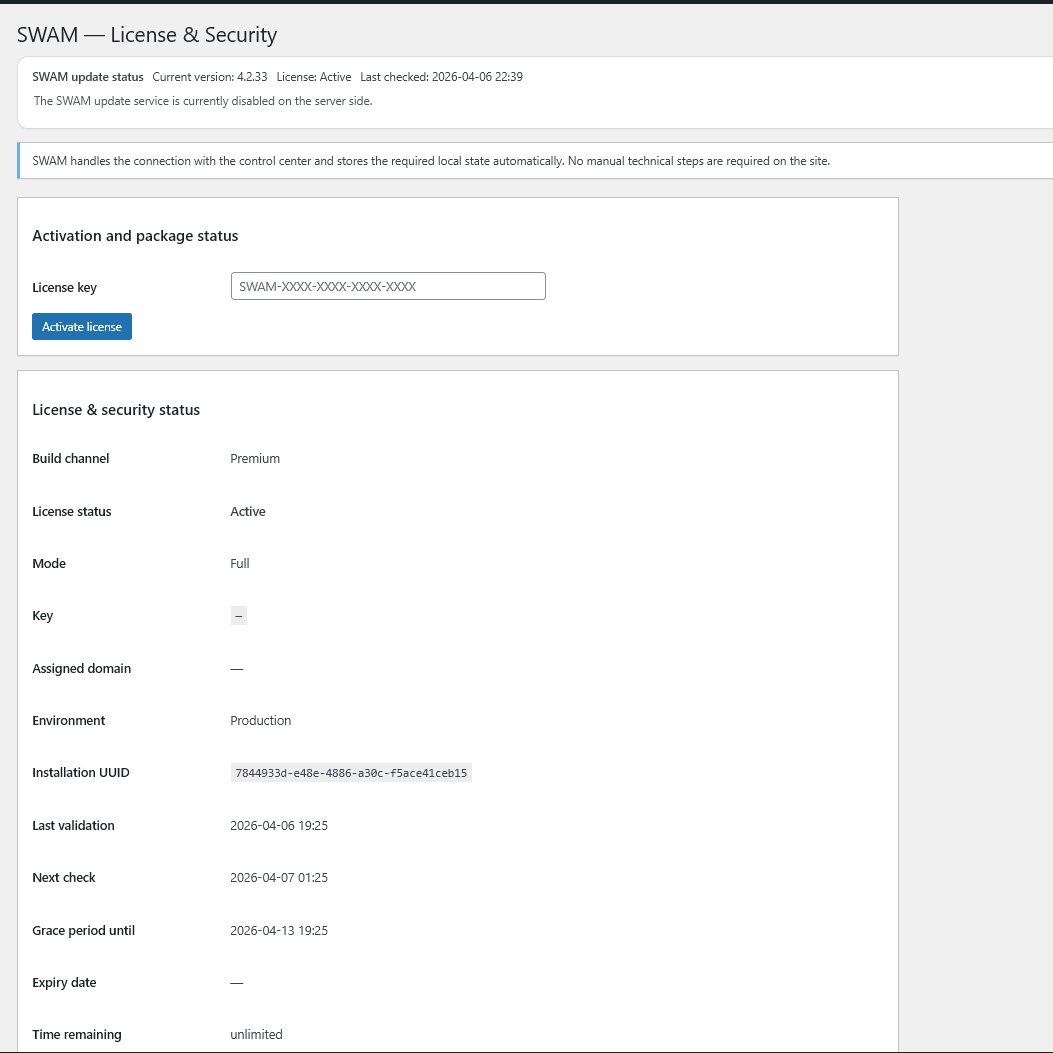Click Current version 4.2.33 text
Screen dimensions: 1053x1053
(208, 77)
